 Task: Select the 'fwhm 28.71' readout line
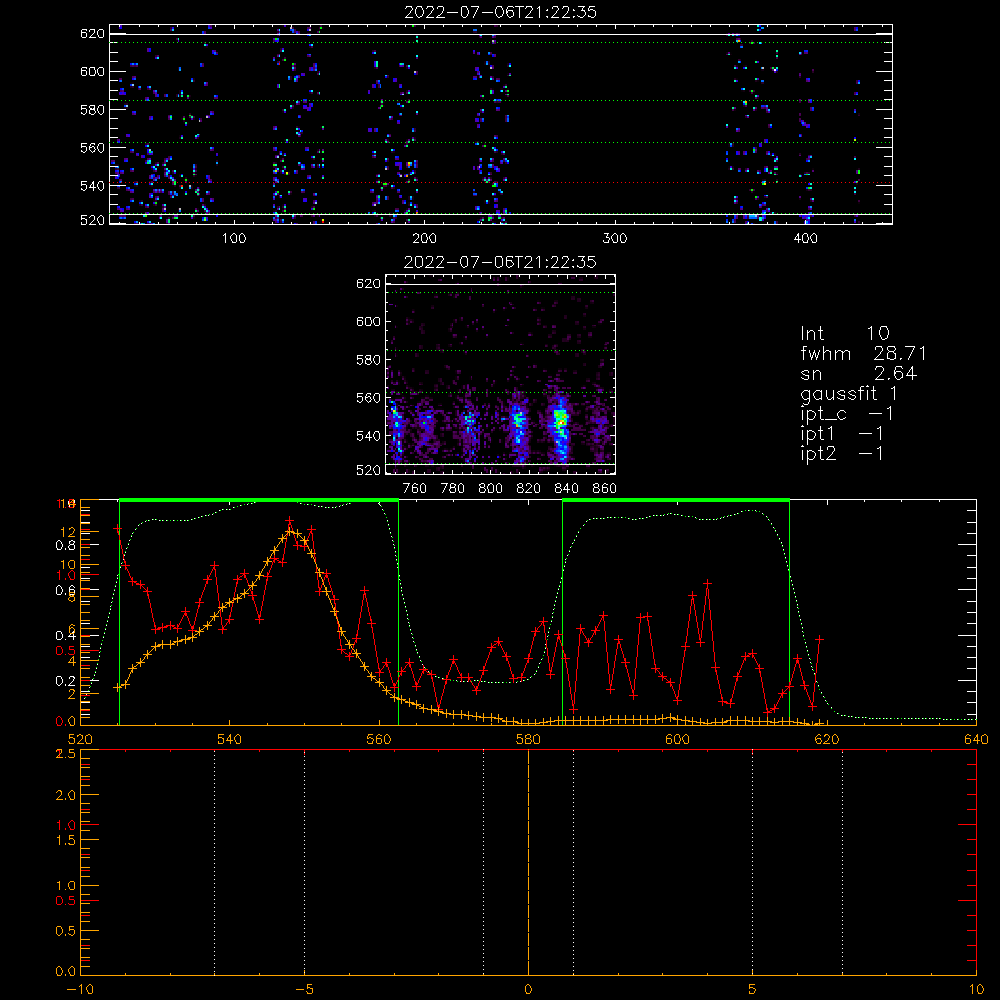coord(864,353)
